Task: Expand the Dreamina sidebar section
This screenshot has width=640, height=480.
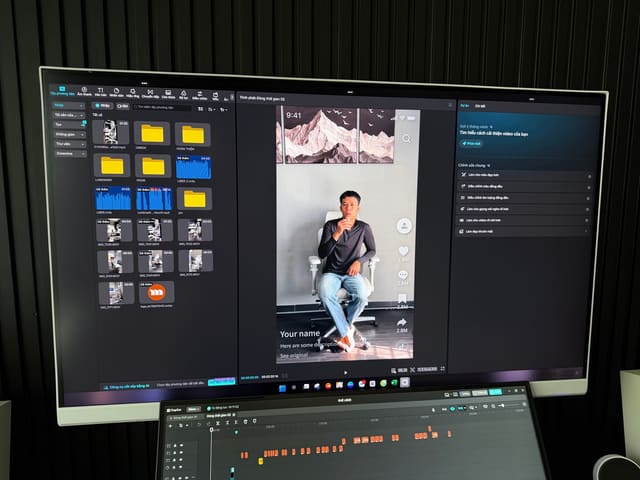Action: [71, 154]
